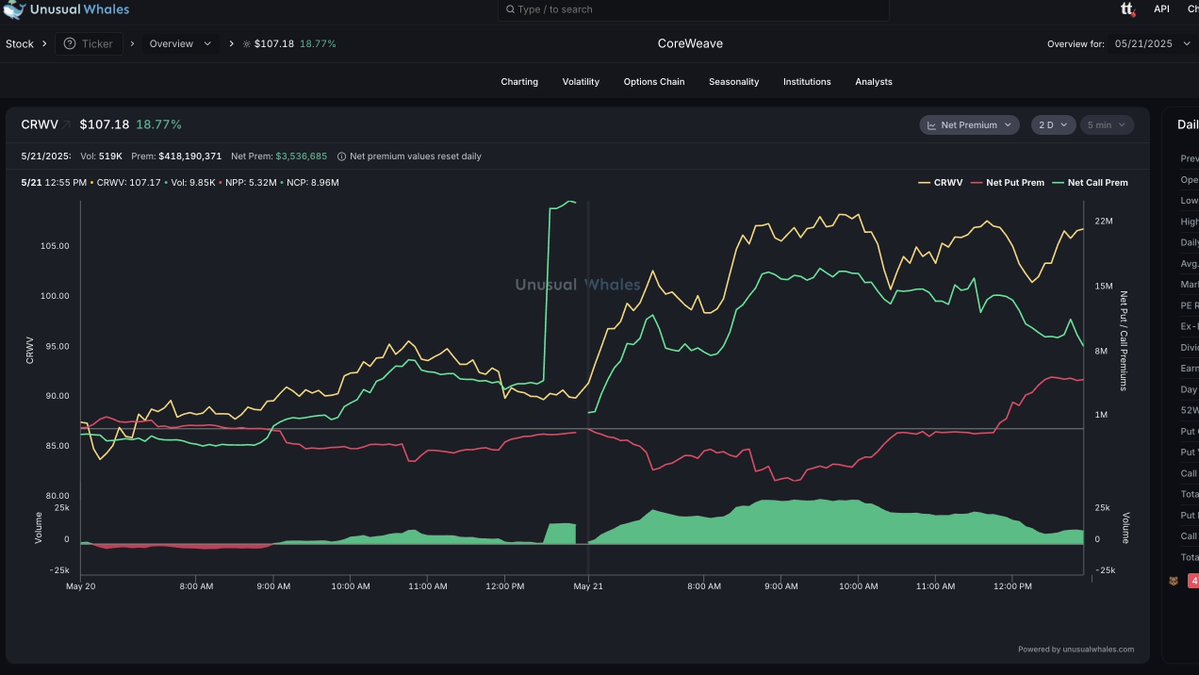Switch to the Charting tab
Screen dimensions: 1199x675
tap(519, 82)
